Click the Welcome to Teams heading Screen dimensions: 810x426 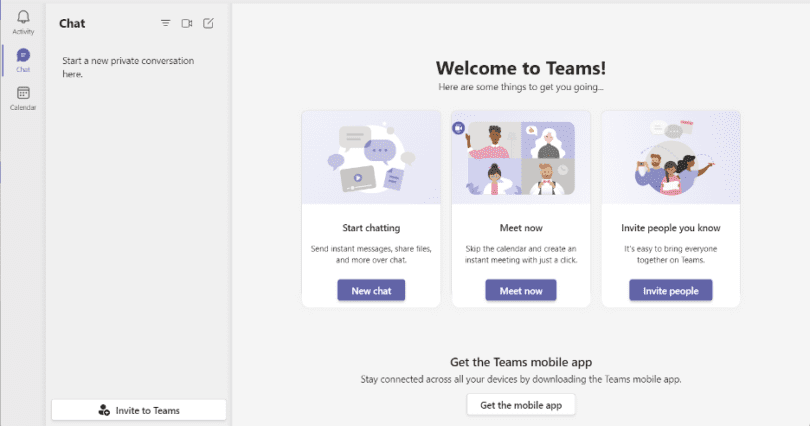(x=521, y=68)
